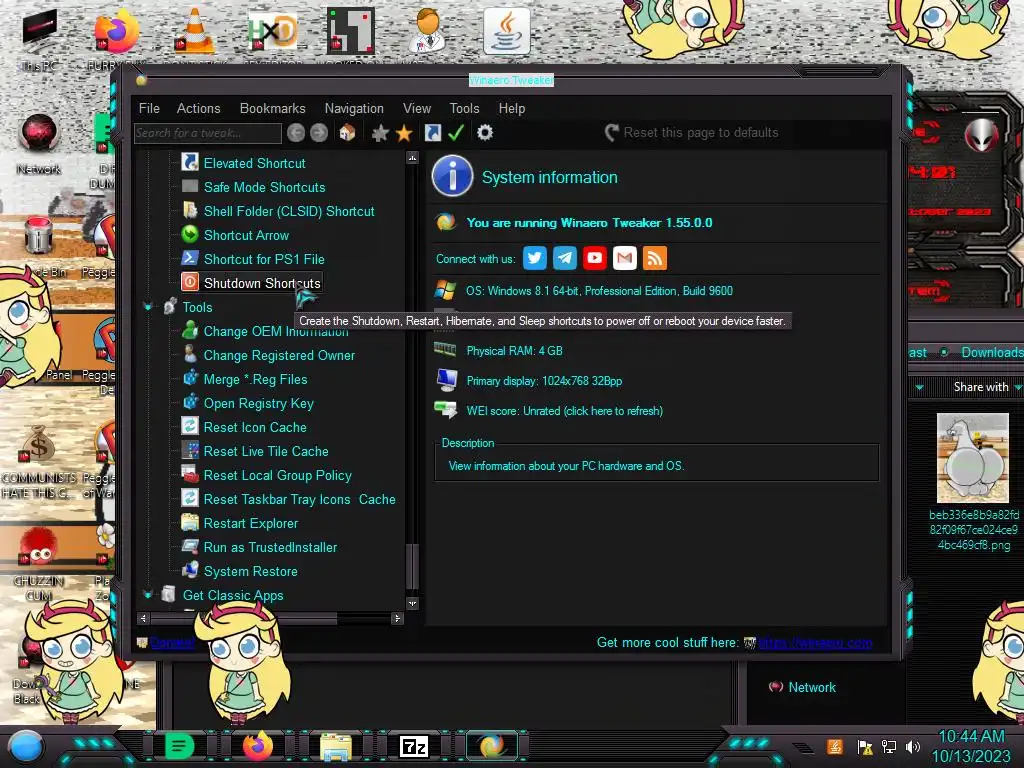
Task: Click the Twitter icon next to Connect with us
Action: (x=534, y=258)
